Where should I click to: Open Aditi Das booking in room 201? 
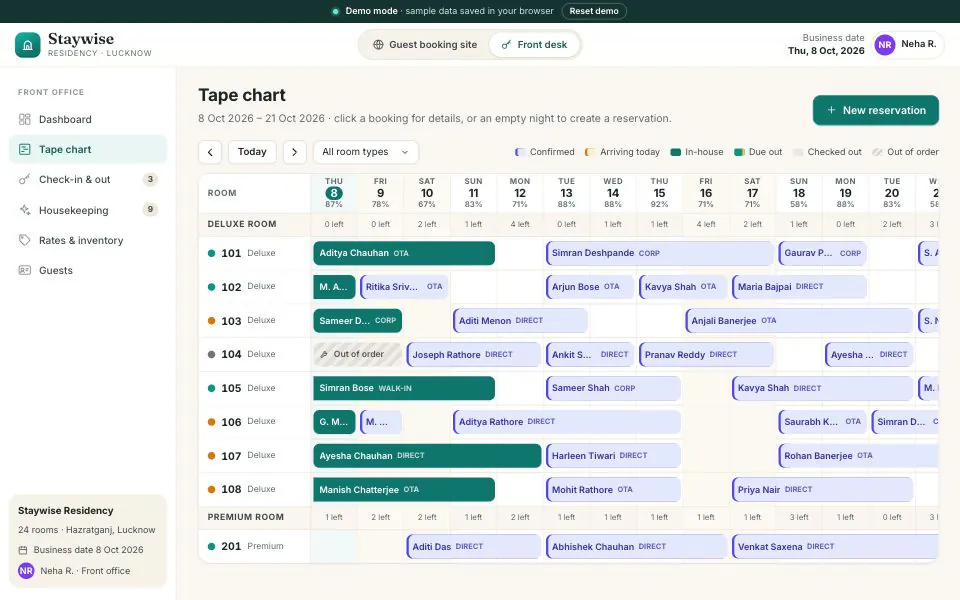[x=474, y=546]
